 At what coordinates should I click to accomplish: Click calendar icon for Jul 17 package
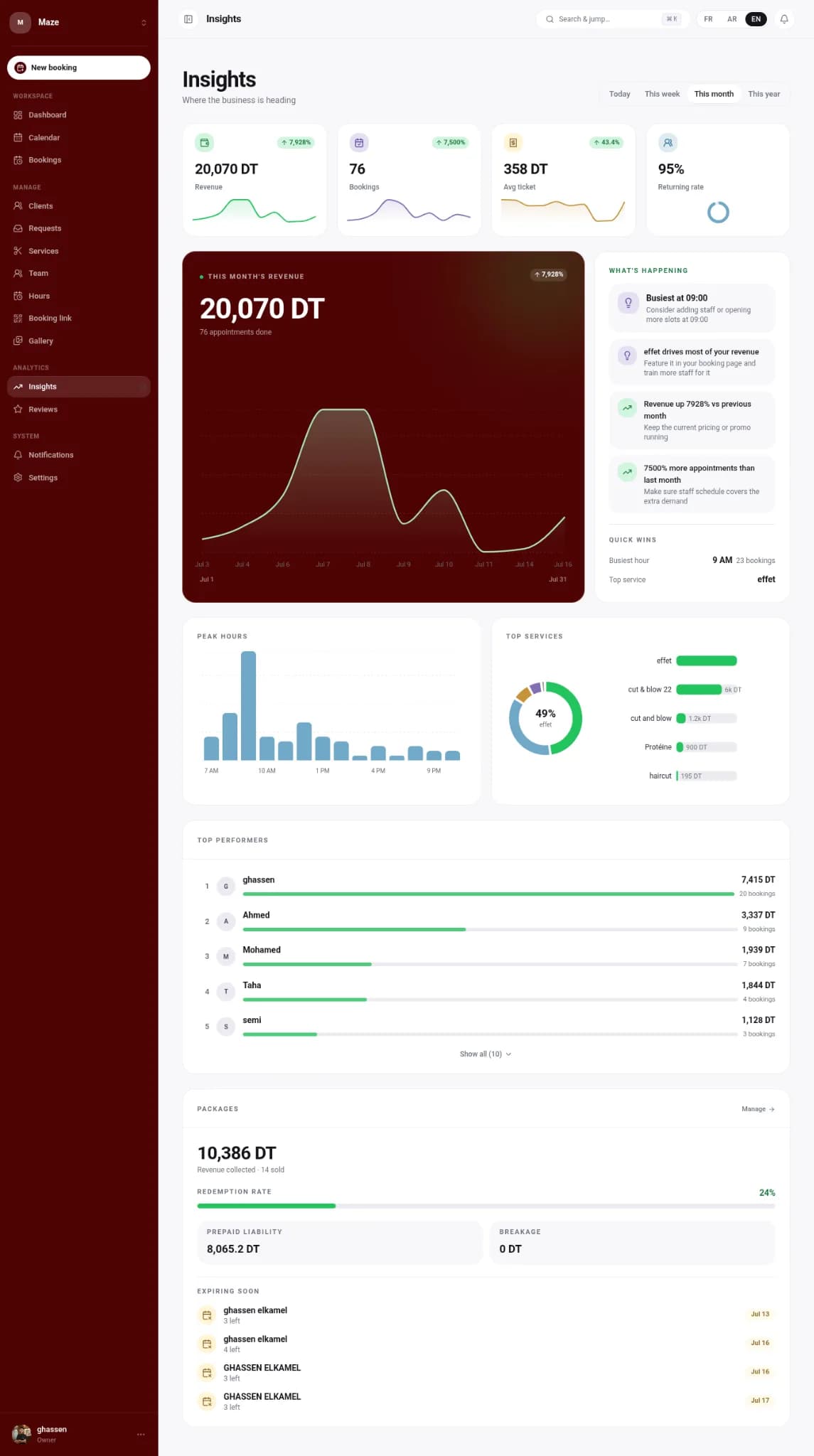click(207, 1401)
